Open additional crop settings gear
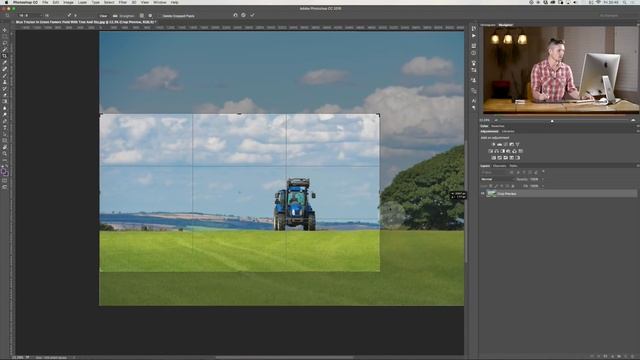Screen dimensions: 640x360 [150, 16]
